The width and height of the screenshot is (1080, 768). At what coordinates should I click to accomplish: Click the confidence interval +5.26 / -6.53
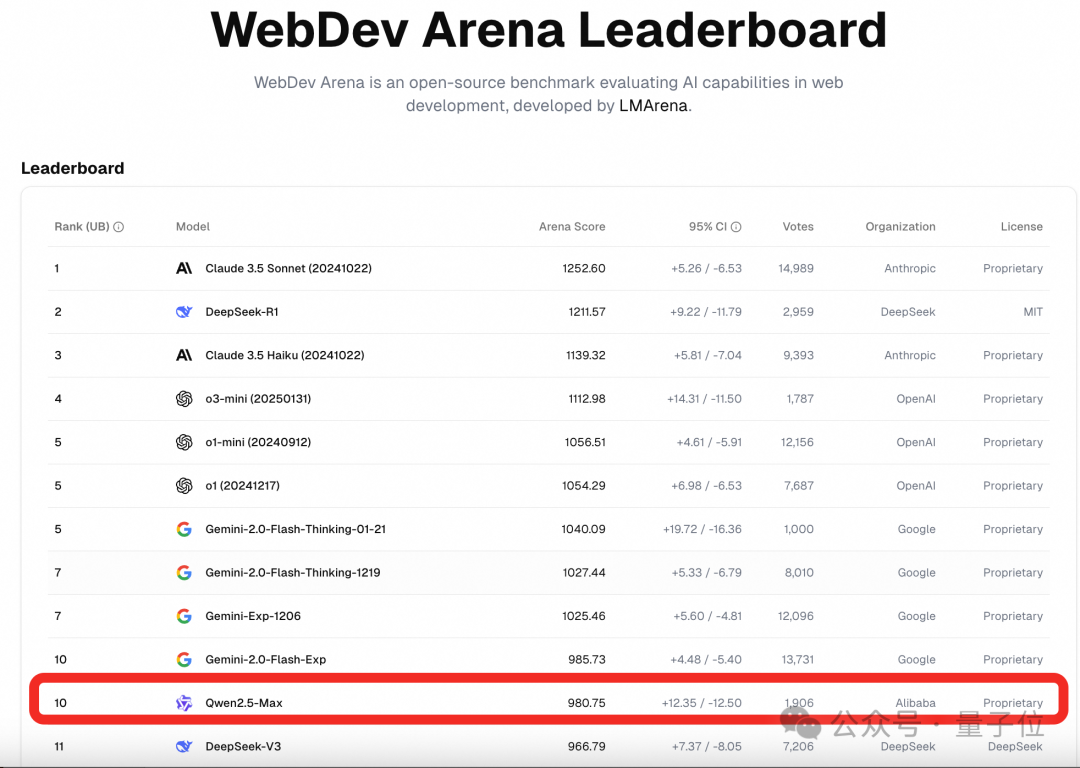pyautogui.click(x=707, y=268)
